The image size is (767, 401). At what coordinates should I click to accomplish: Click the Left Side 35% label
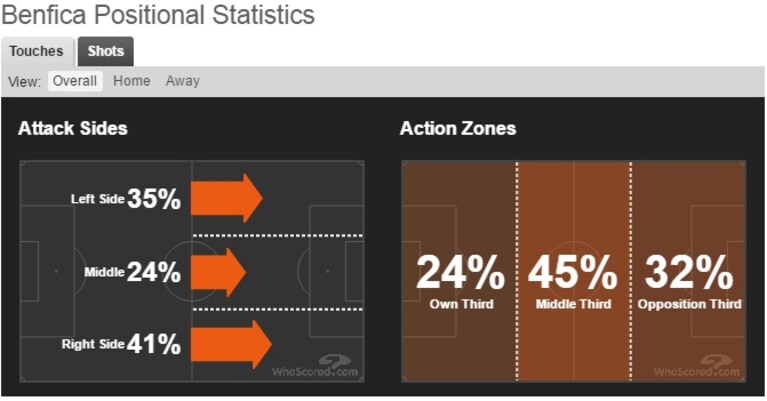click(x=126, y=199)
